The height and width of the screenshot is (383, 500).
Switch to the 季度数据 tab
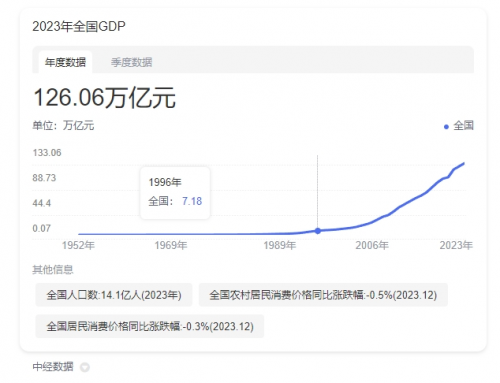pos(131,62)
